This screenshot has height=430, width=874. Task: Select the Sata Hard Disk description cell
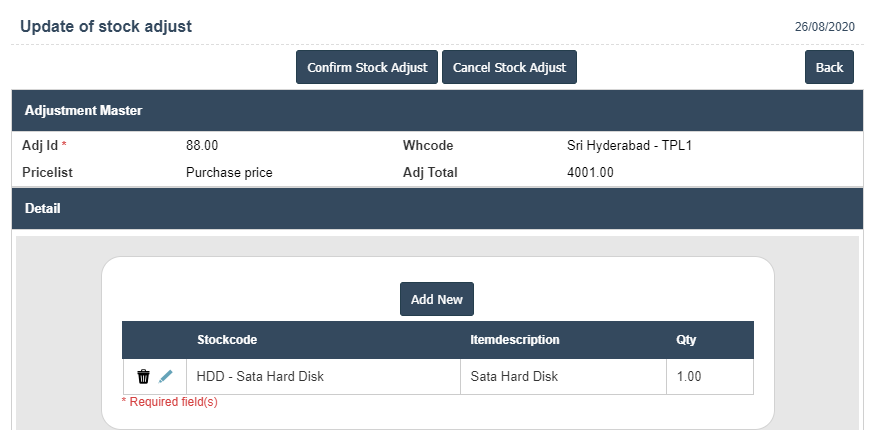pos(514,377)
